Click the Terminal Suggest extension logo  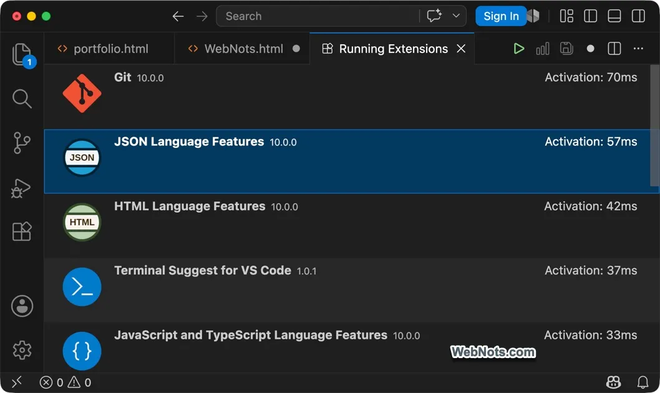(x=82, y=287)
